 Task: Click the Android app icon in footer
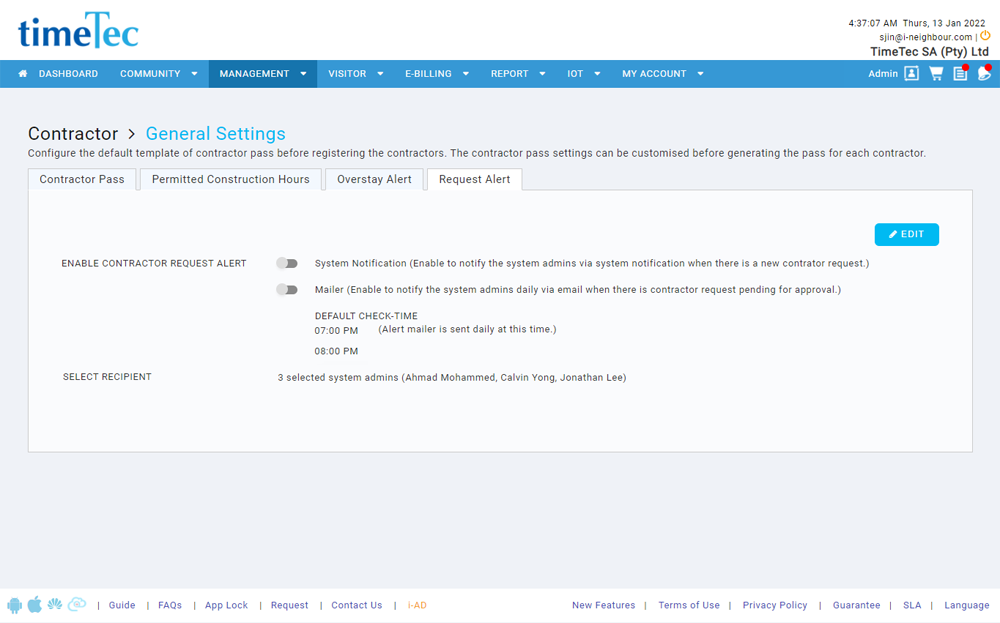[x=14, y=605]
